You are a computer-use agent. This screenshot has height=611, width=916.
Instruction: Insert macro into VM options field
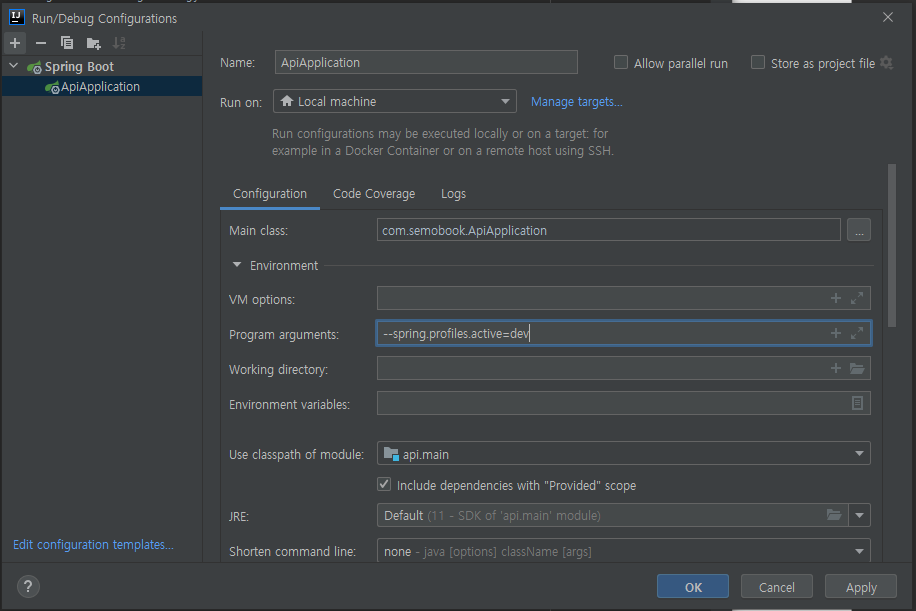pyautogui.click(x=836, y=298)
